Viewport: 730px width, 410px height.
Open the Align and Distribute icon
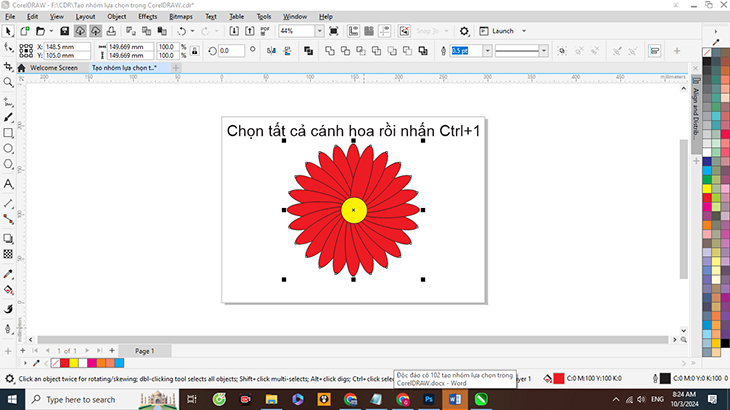click(x=655, y=51)
